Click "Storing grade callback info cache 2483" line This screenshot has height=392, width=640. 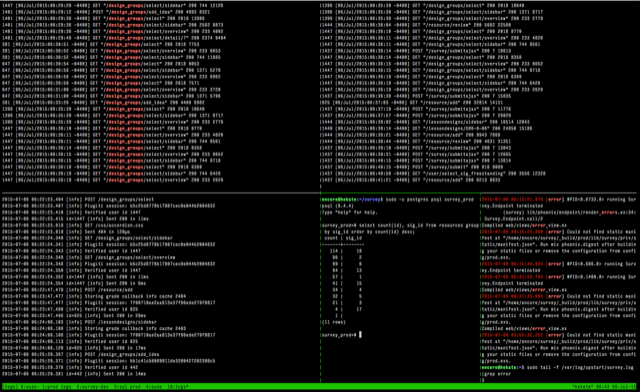[x=94, y=329]
